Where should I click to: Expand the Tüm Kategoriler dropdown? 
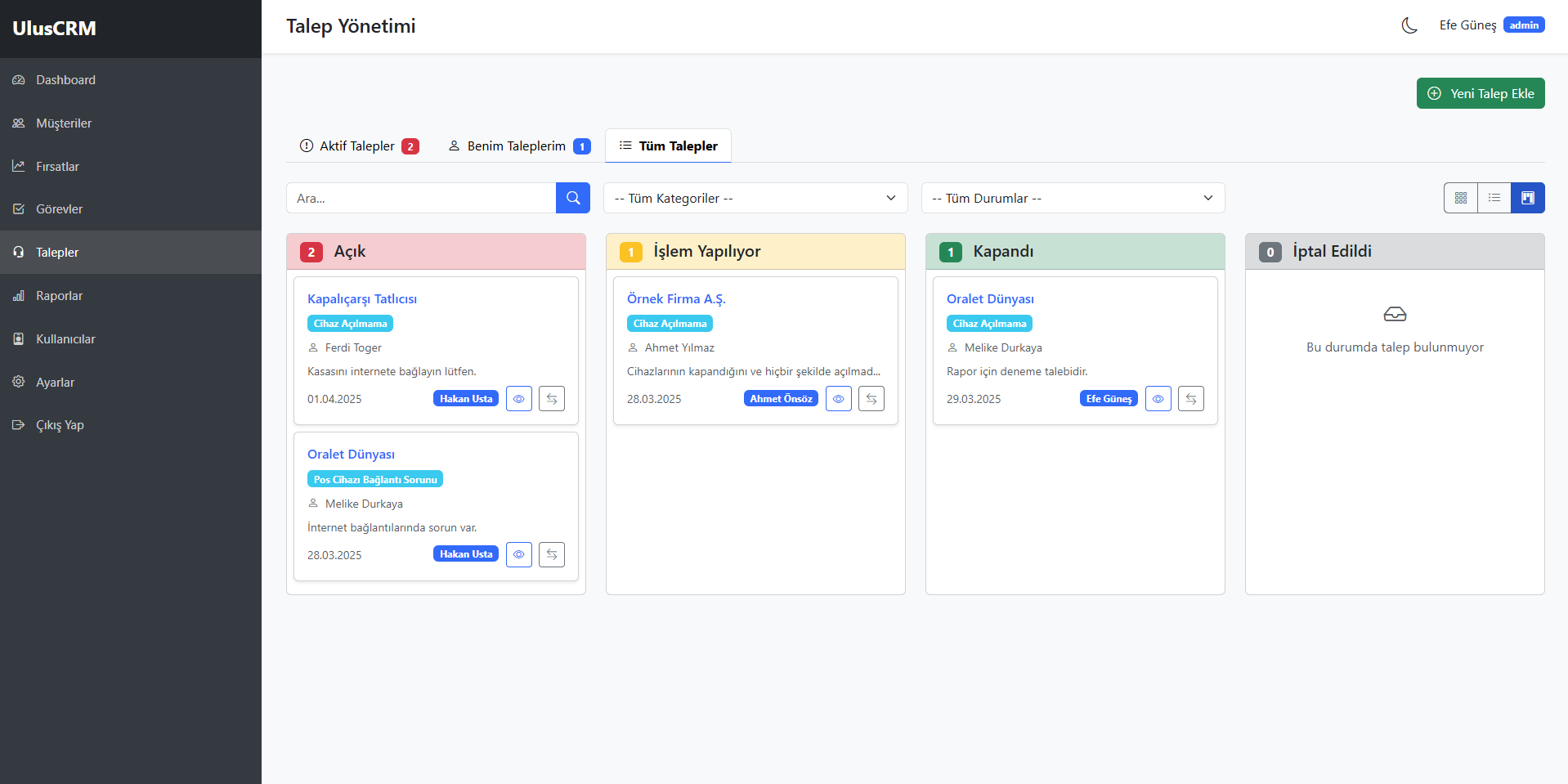tap(755, 198)
